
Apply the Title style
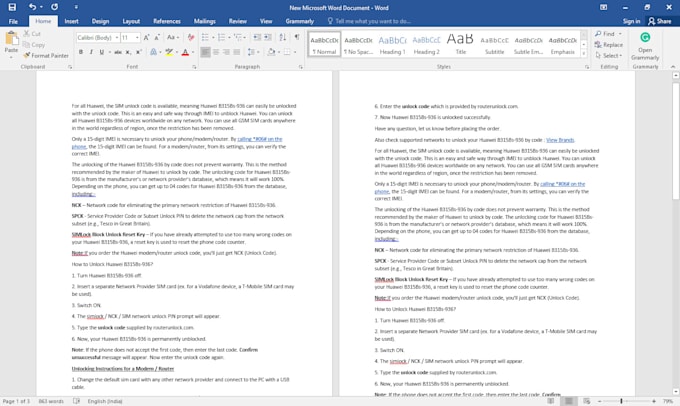click(x=460, y=44)
